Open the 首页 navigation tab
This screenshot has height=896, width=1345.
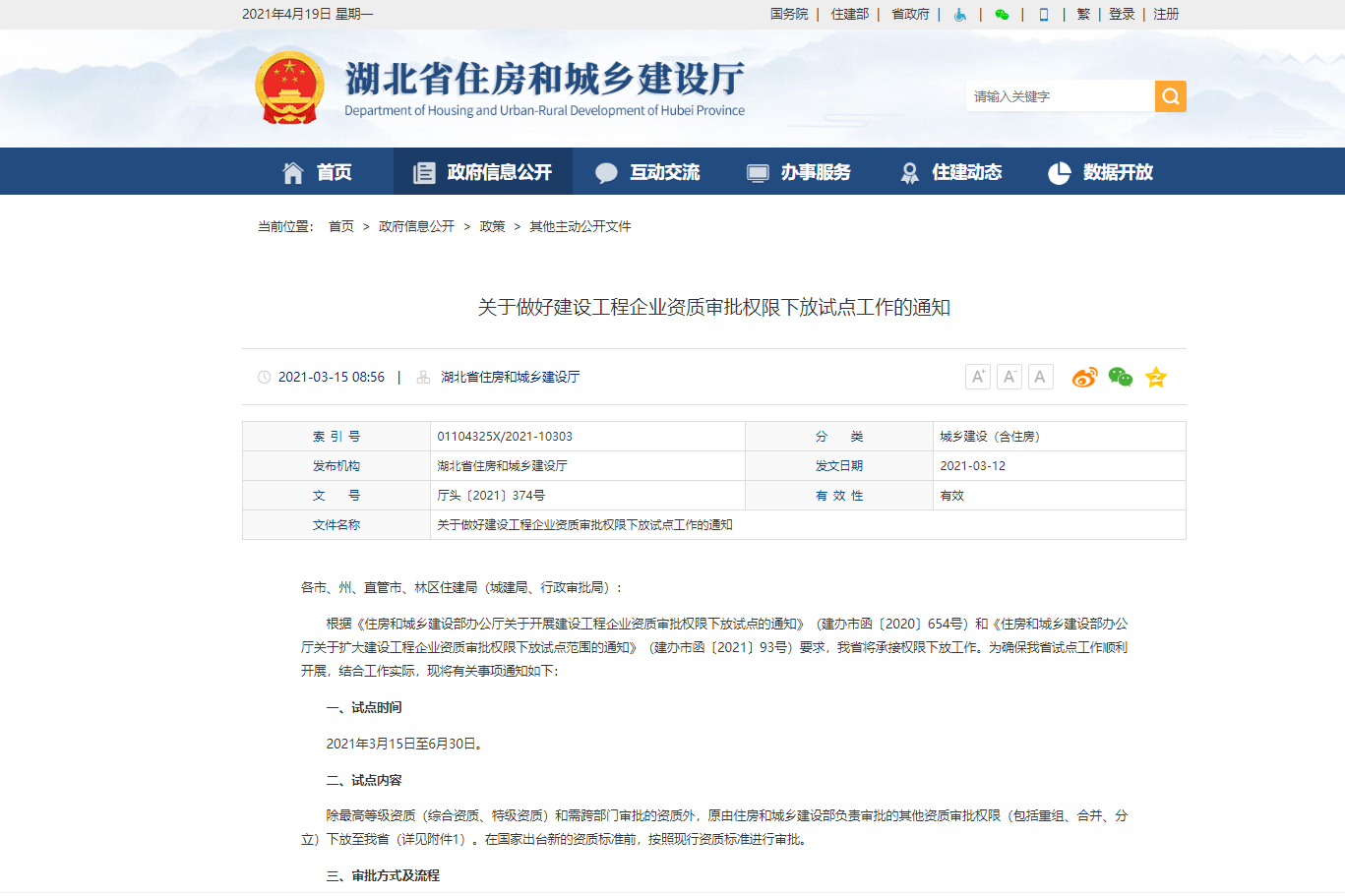click(317, 172)
